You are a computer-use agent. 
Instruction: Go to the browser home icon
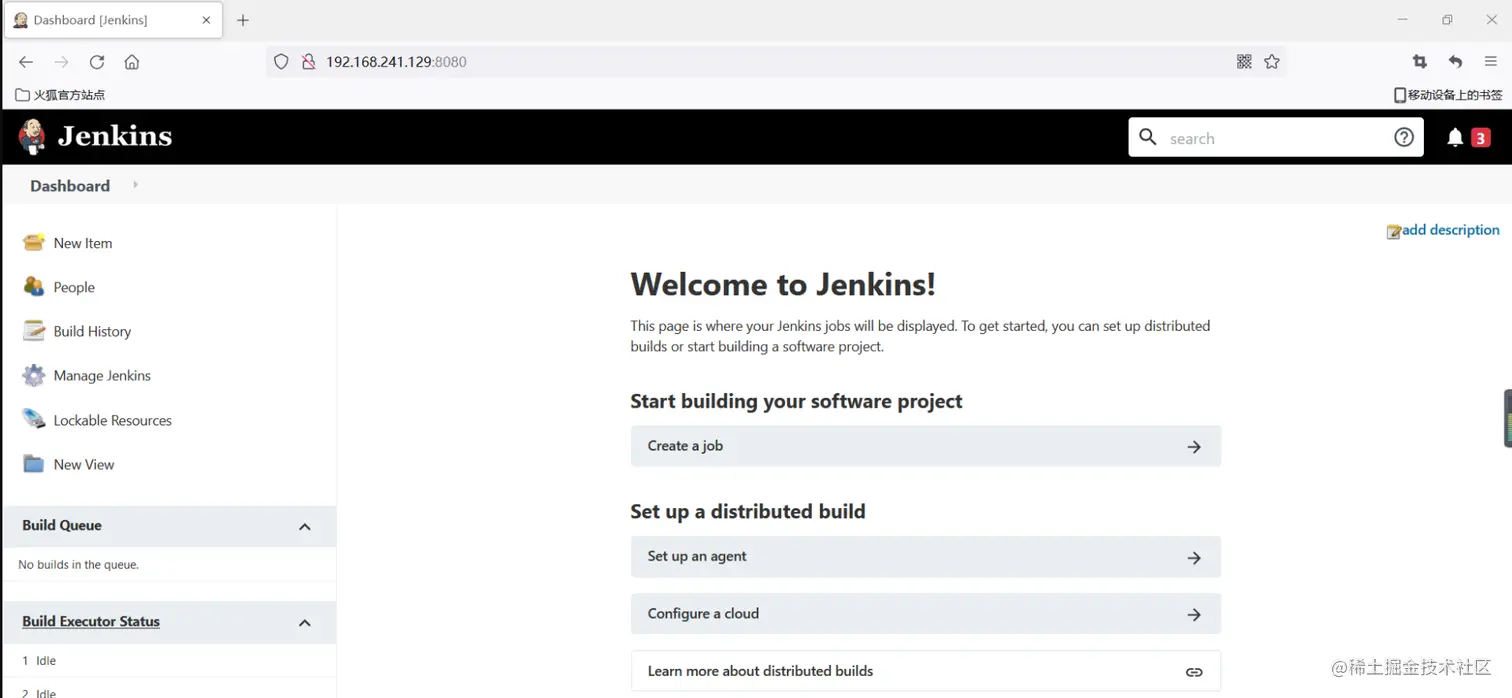point(132,62)
